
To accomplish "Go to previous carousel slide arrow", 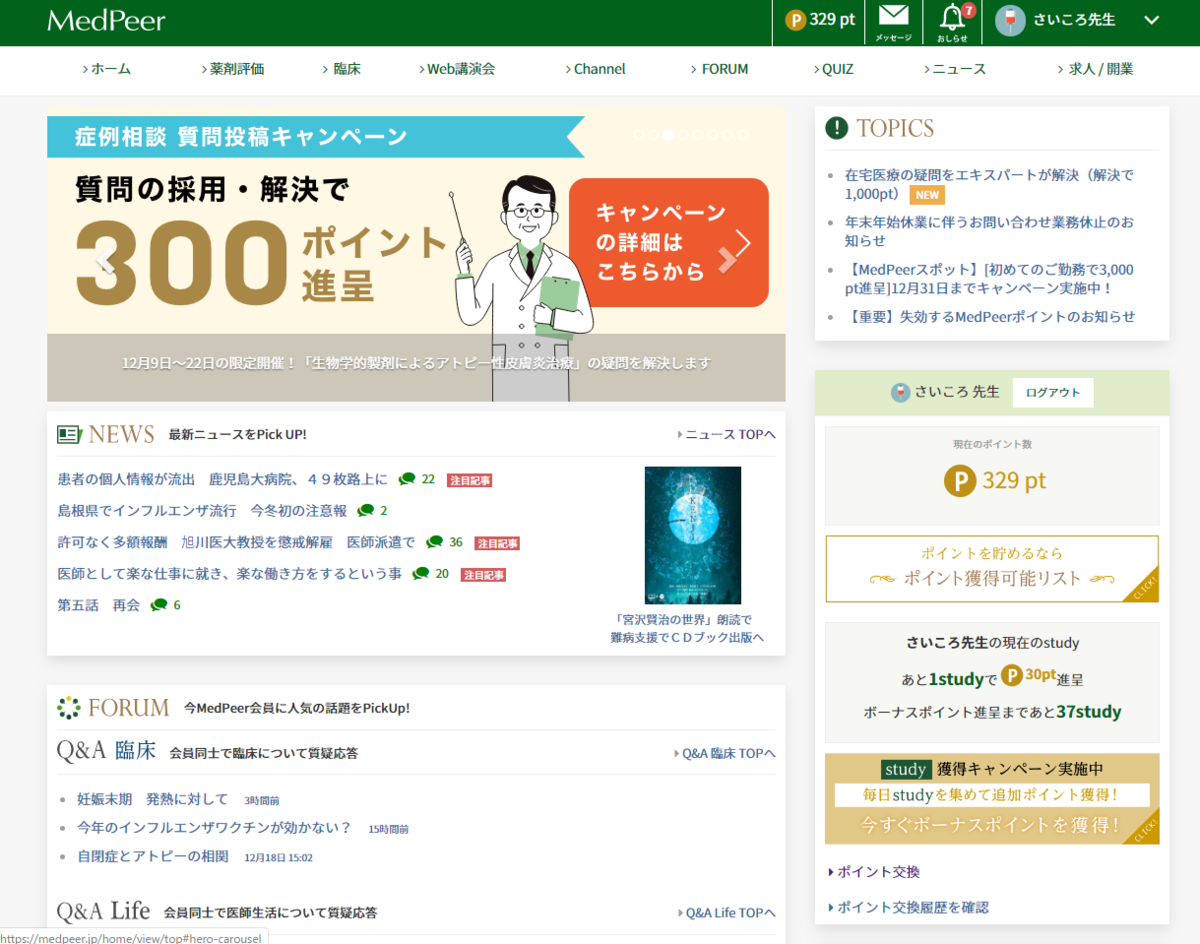I will click(x=105, y=262).
